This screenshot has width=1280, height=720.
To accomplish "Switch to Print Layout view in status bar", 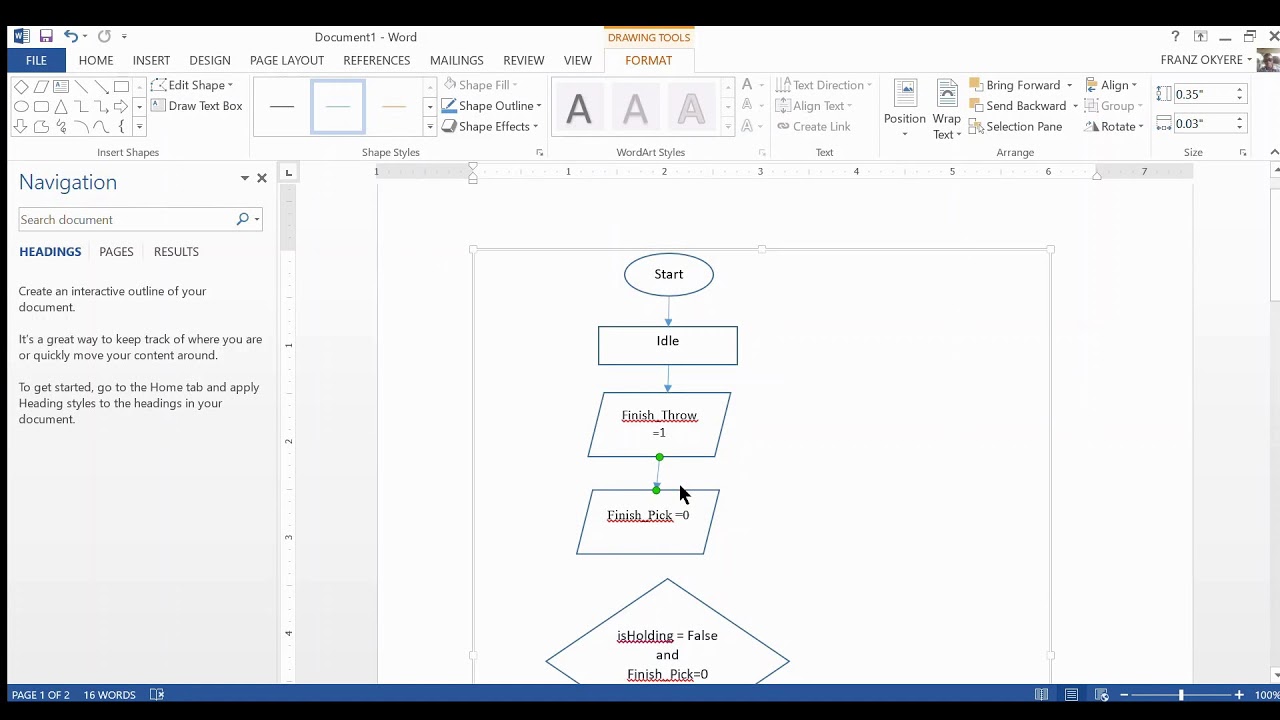I will point(1071,695).
